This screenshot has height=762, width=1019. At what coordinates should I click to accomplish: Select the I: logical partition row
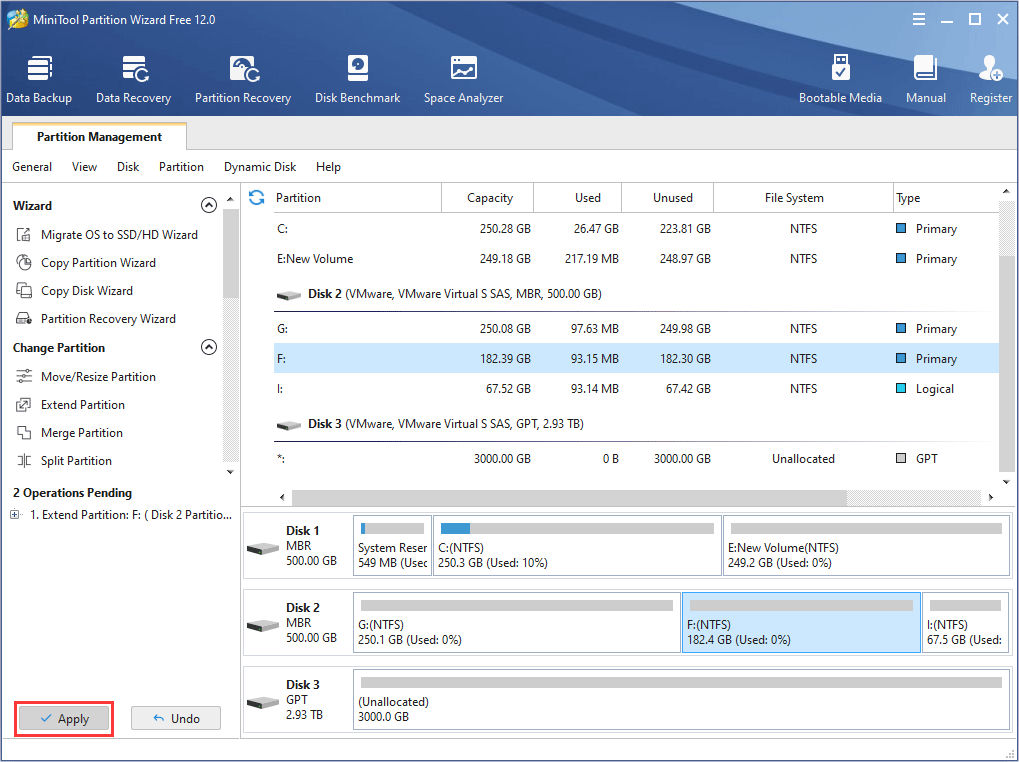coord(636,388)
